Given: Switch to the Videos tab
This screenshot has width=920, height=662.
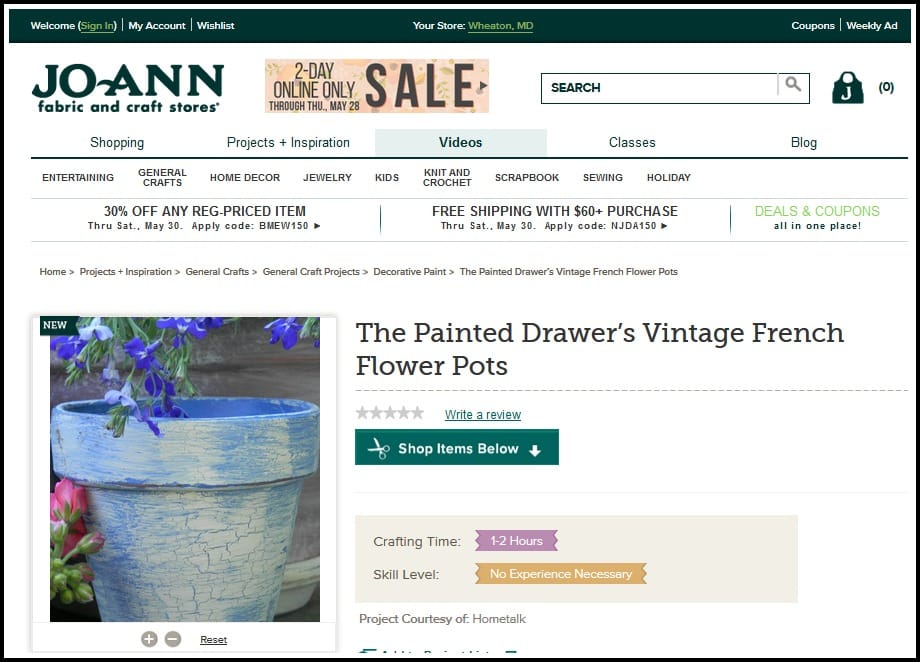Looking at the screenshot, I should (x=461, y=143).
